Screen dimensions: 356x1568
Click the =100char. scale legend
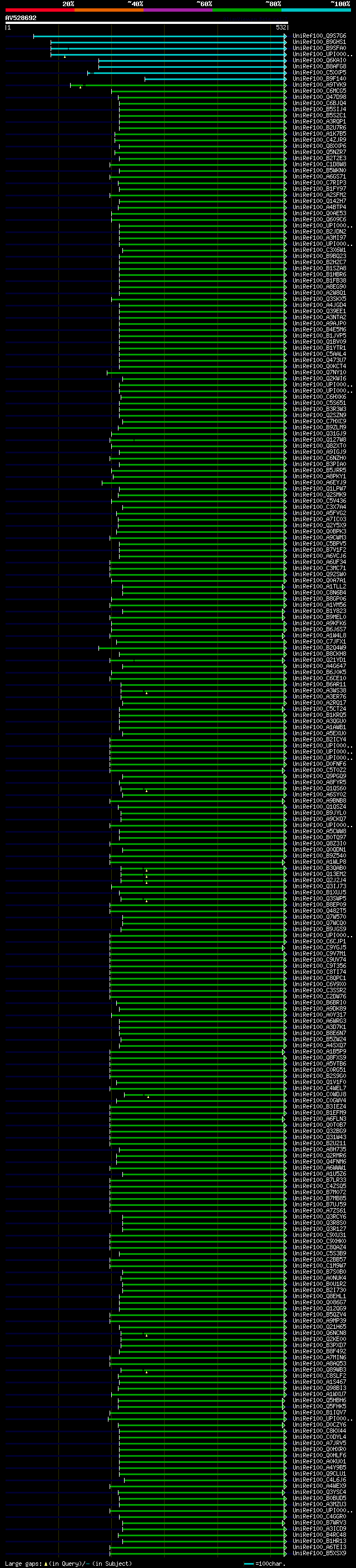(x=264, y=1563)
